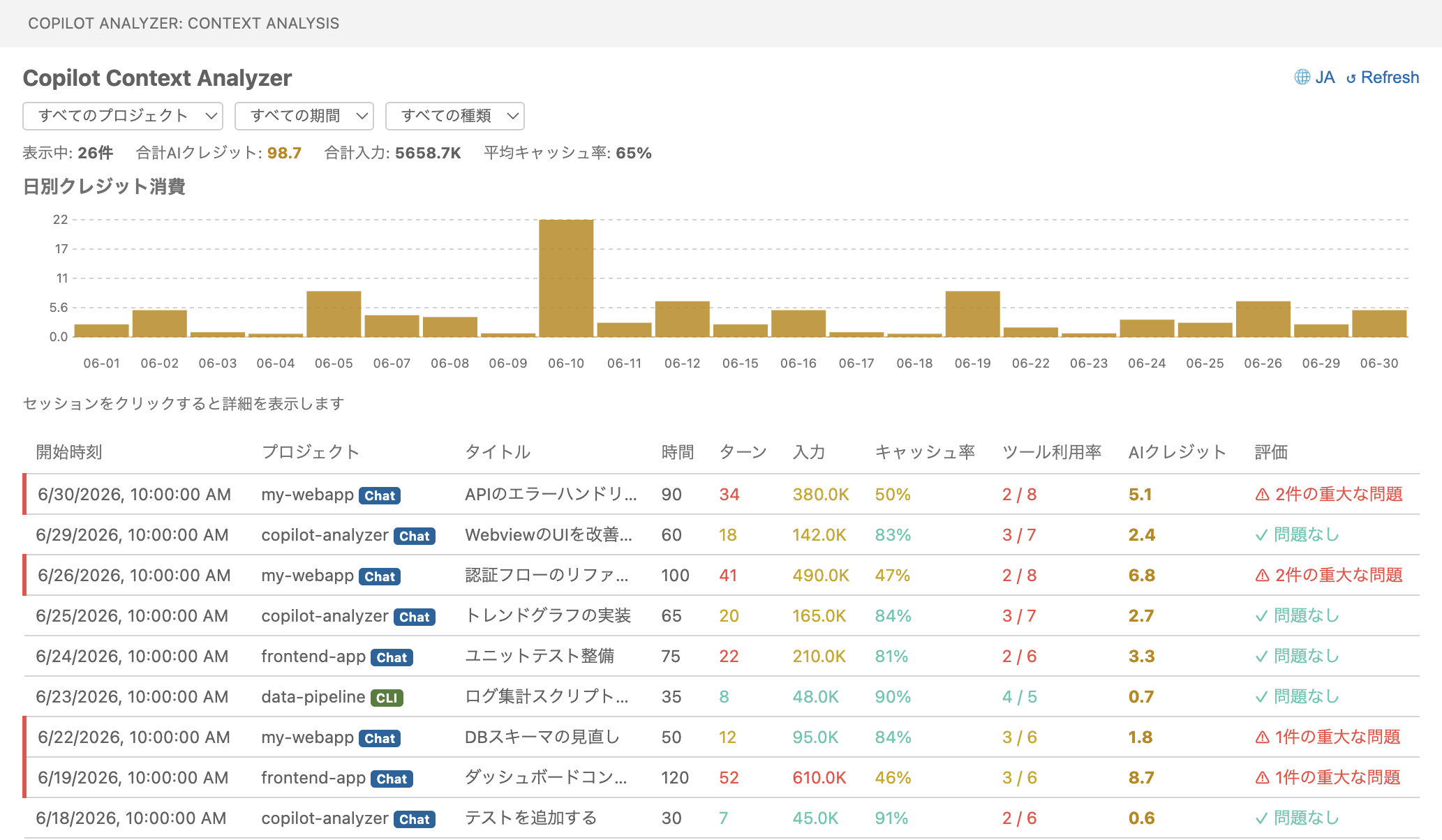The image size is (1442, 840).
Task: Click warning icon on the 6/22/2026 row
Action: click(1262, 737)
